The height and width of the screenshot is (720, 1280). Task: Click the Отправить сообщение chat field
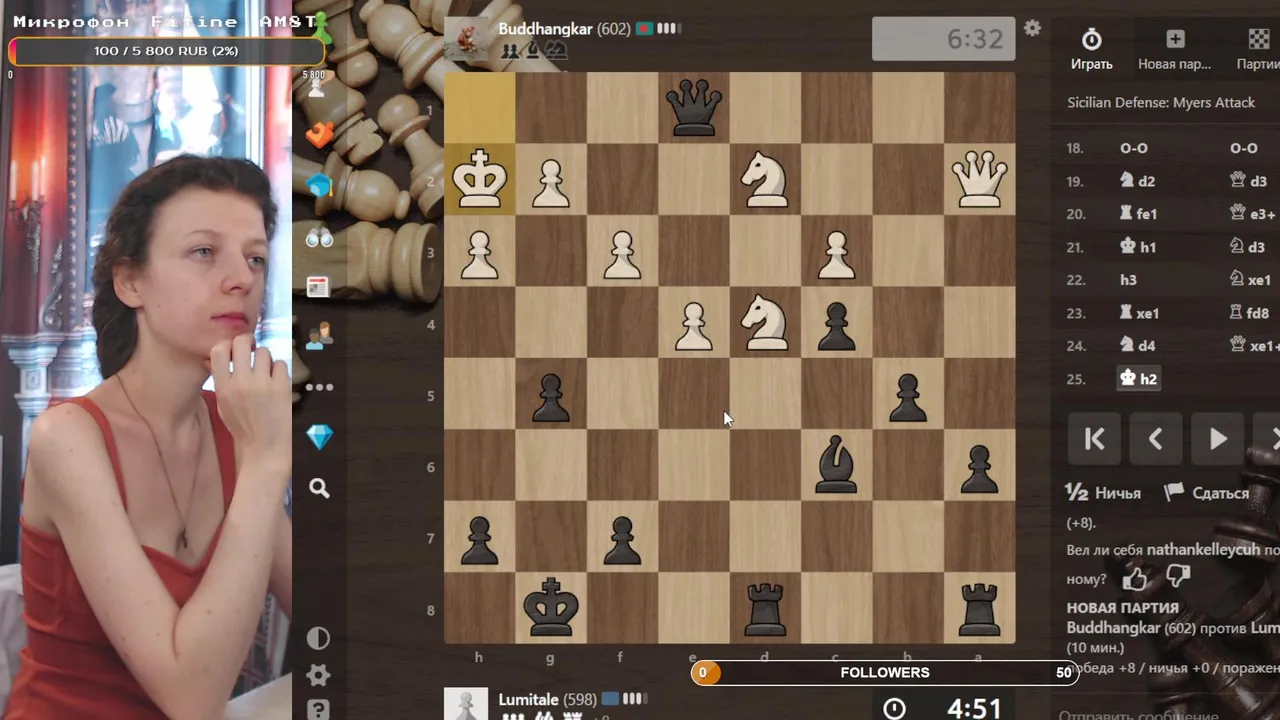1138,715
